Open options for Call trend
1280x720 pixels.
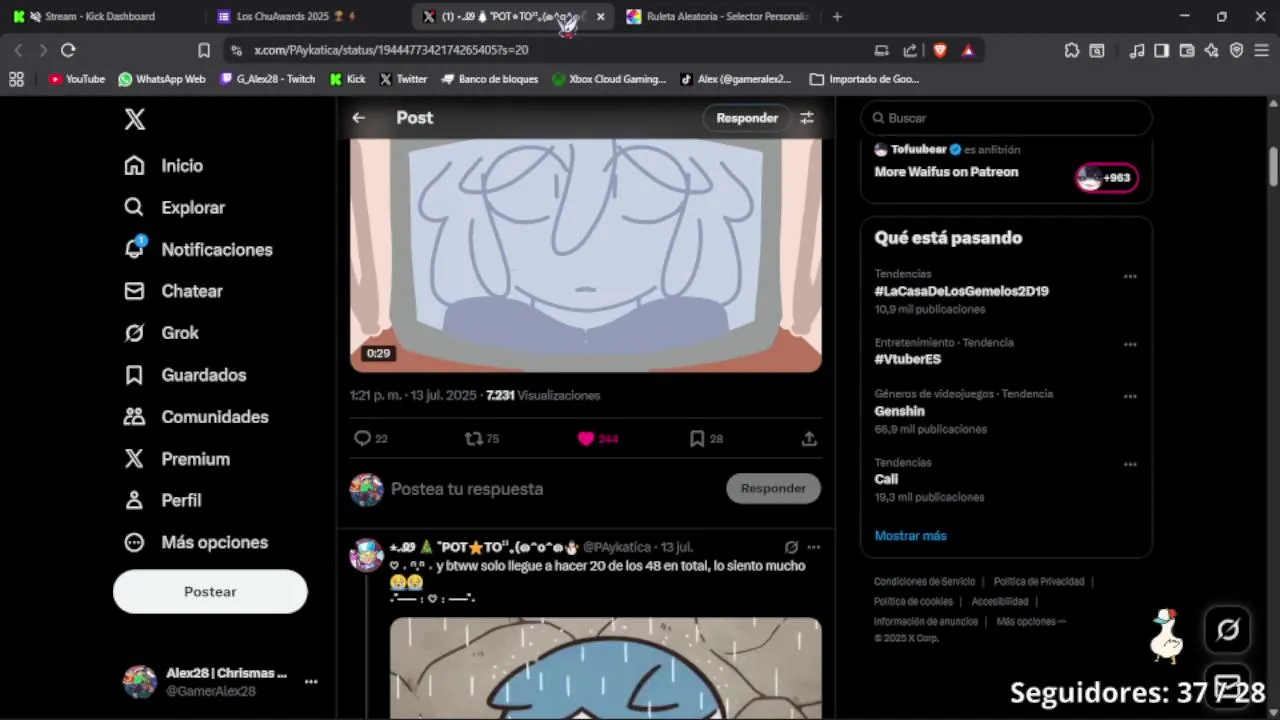point(1130,465)
